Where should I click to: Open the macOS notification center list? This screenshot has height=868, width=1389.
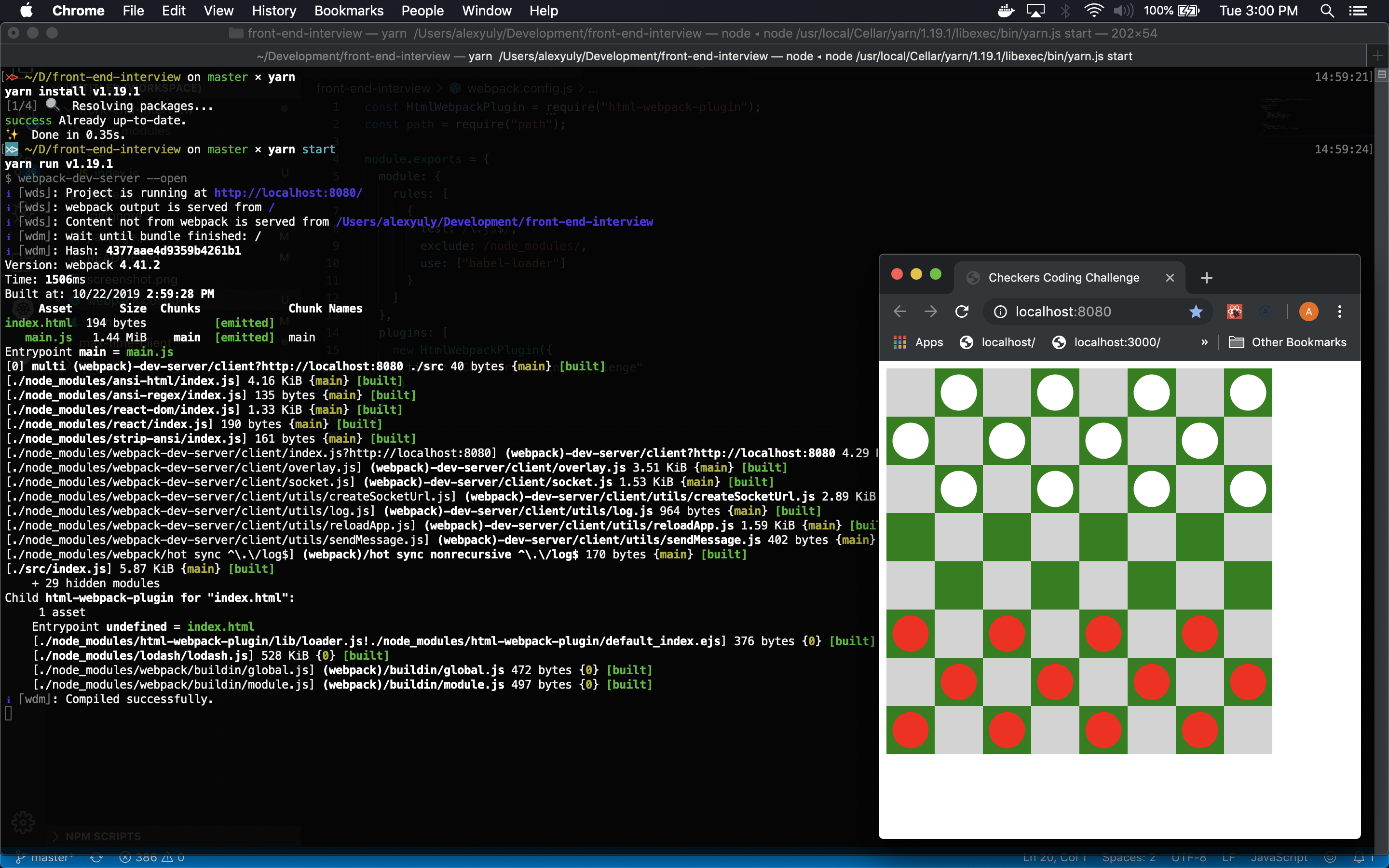1358,10
